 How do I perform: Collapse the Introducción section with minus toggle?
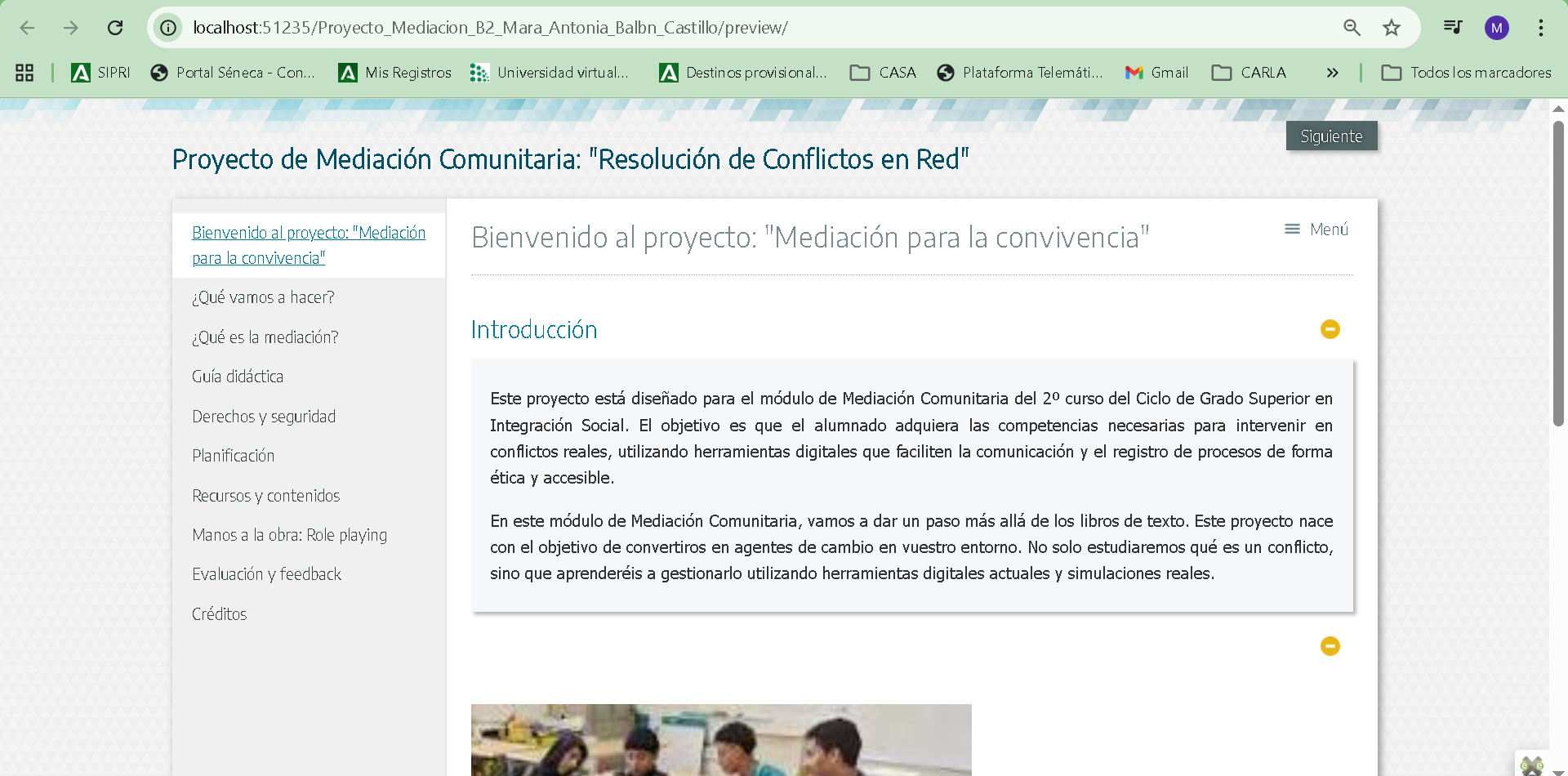coord(1330,329)
